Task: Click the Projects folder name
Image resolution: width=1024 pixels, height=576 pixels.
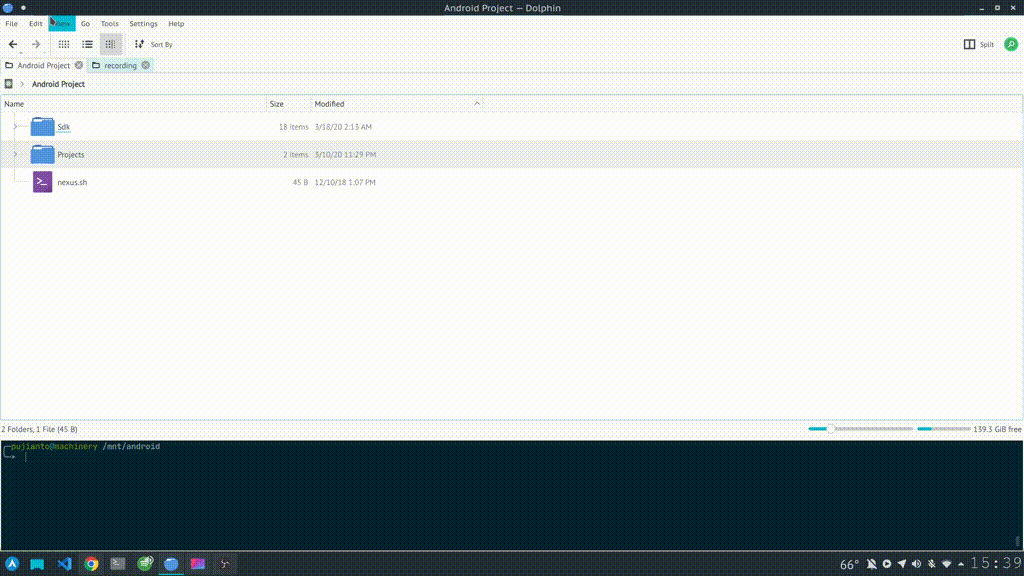Action: pyautogui.click(x=71, y=155)
